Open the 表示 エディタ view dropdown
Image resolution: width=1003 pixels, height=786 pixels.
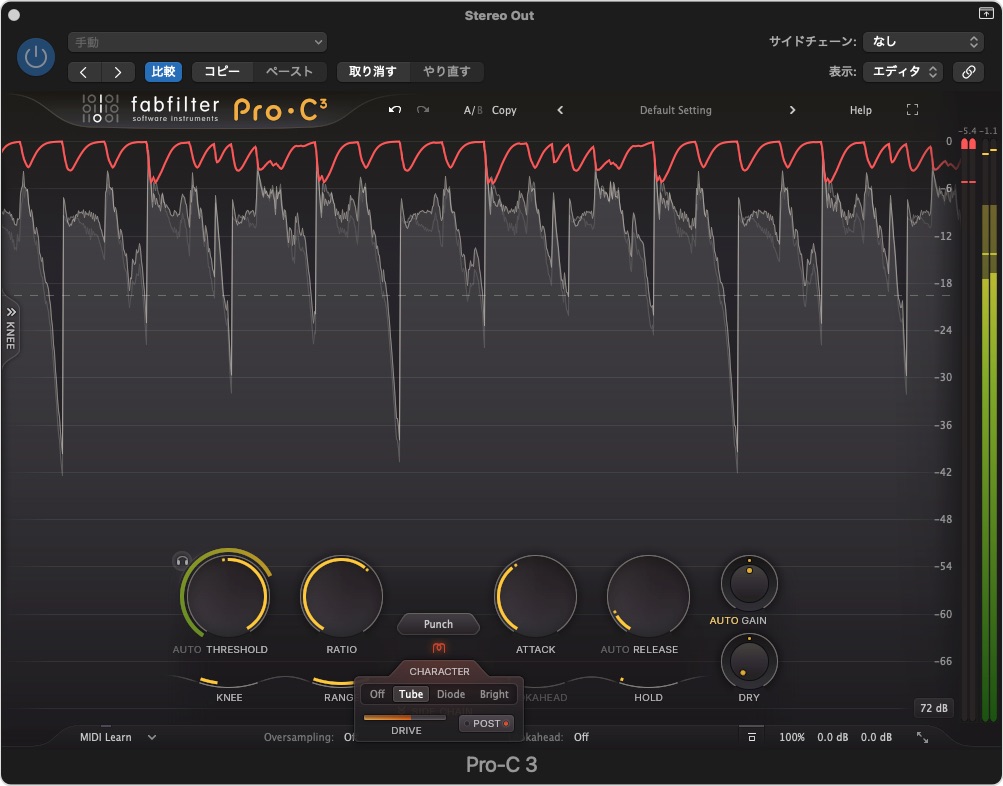coord(903,72)
